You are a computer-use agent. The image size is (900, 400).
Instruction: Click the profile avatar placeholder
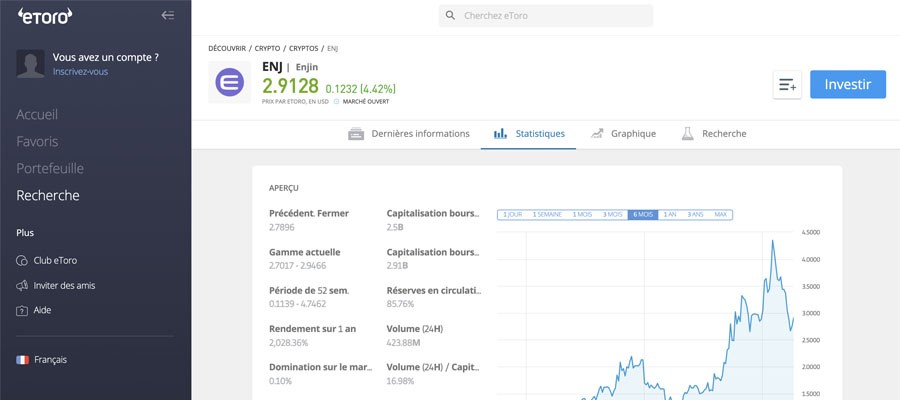click(30, 64)
